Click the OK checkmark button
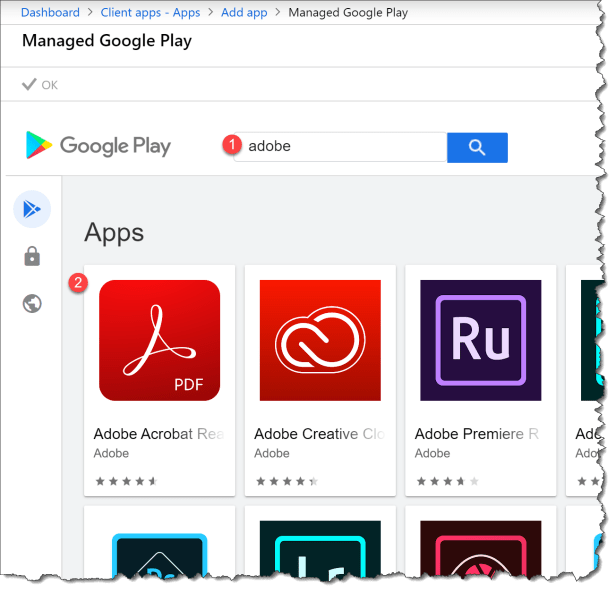Viewport: 616px width, 592px height. click(x=40, y=85)
